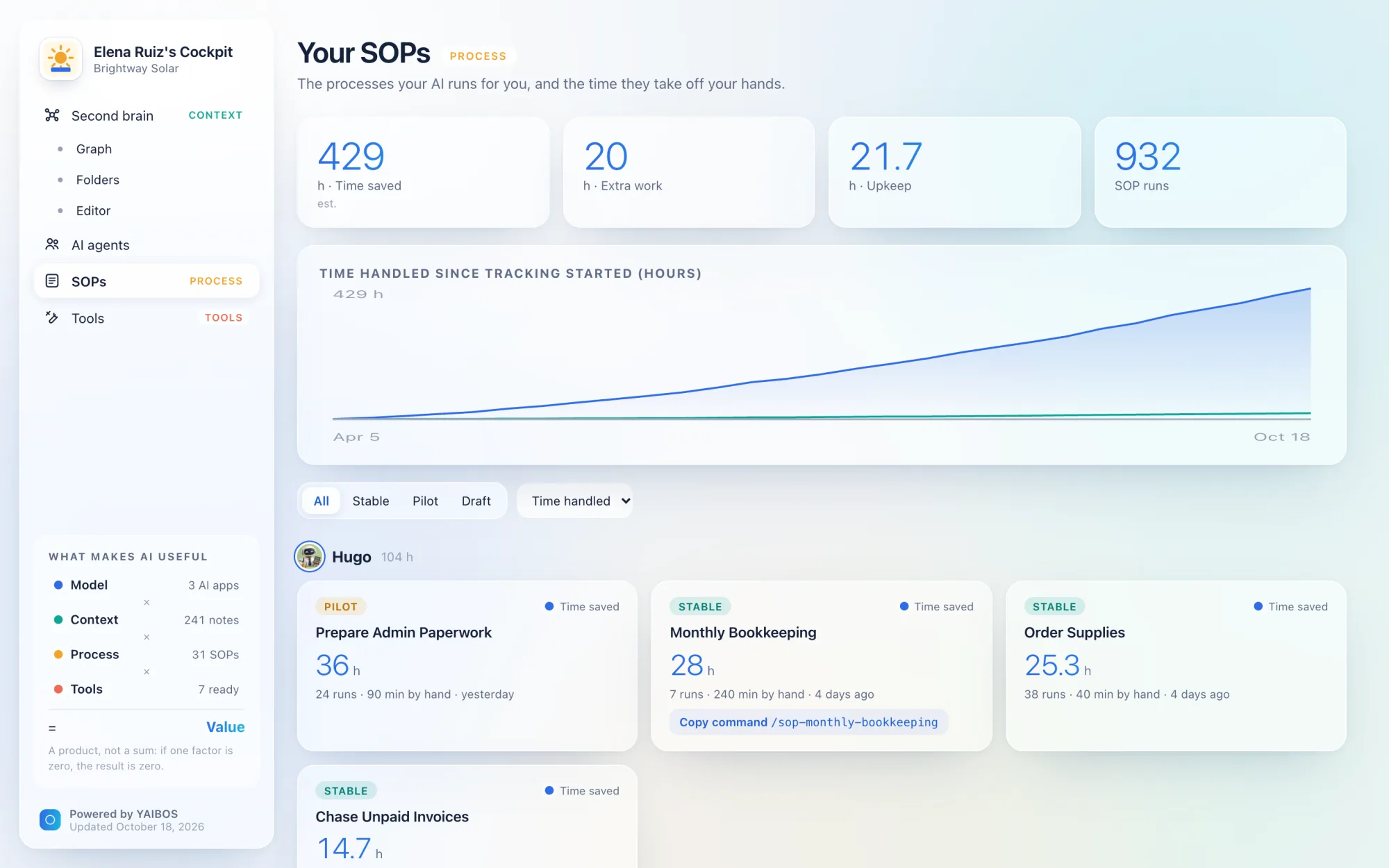Click the Brightway Solar sun logo
The image size is (1389, 868).
click(61, 59)
